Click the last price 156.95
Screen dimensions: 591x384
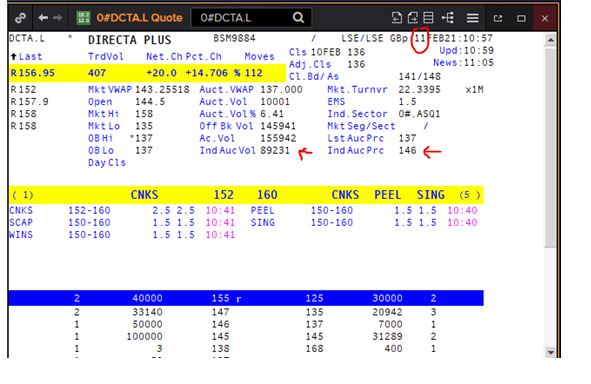pos(37,73)
